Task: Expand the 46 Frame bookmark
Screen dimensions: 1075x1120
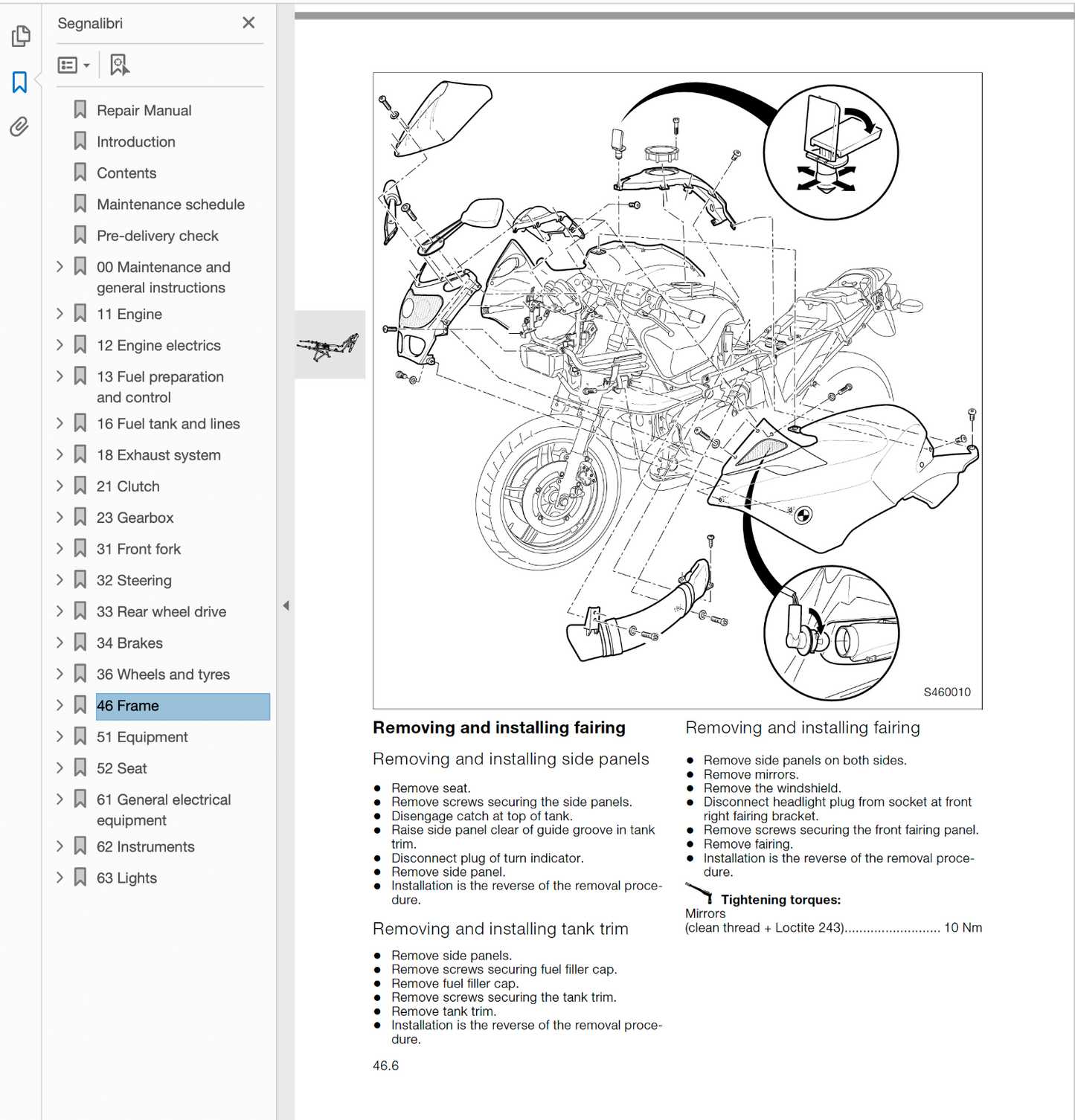Action: coord(60,705)
